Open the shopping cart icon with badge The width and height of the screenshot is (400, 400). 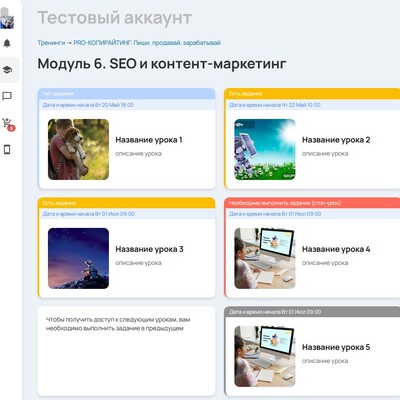point(8,124)
